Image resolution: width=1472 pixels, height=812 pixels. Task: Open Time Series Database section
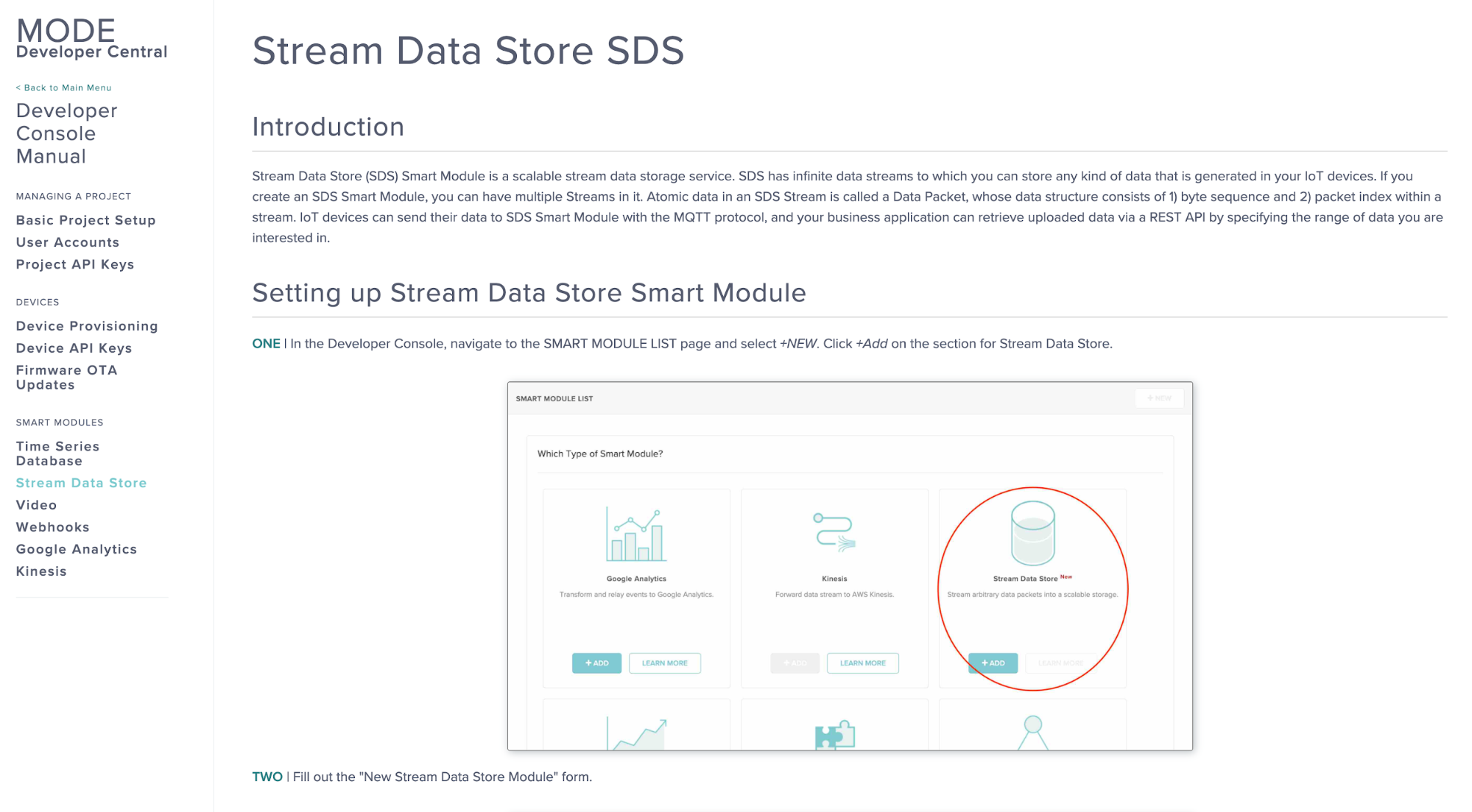(x=57, y=453)
